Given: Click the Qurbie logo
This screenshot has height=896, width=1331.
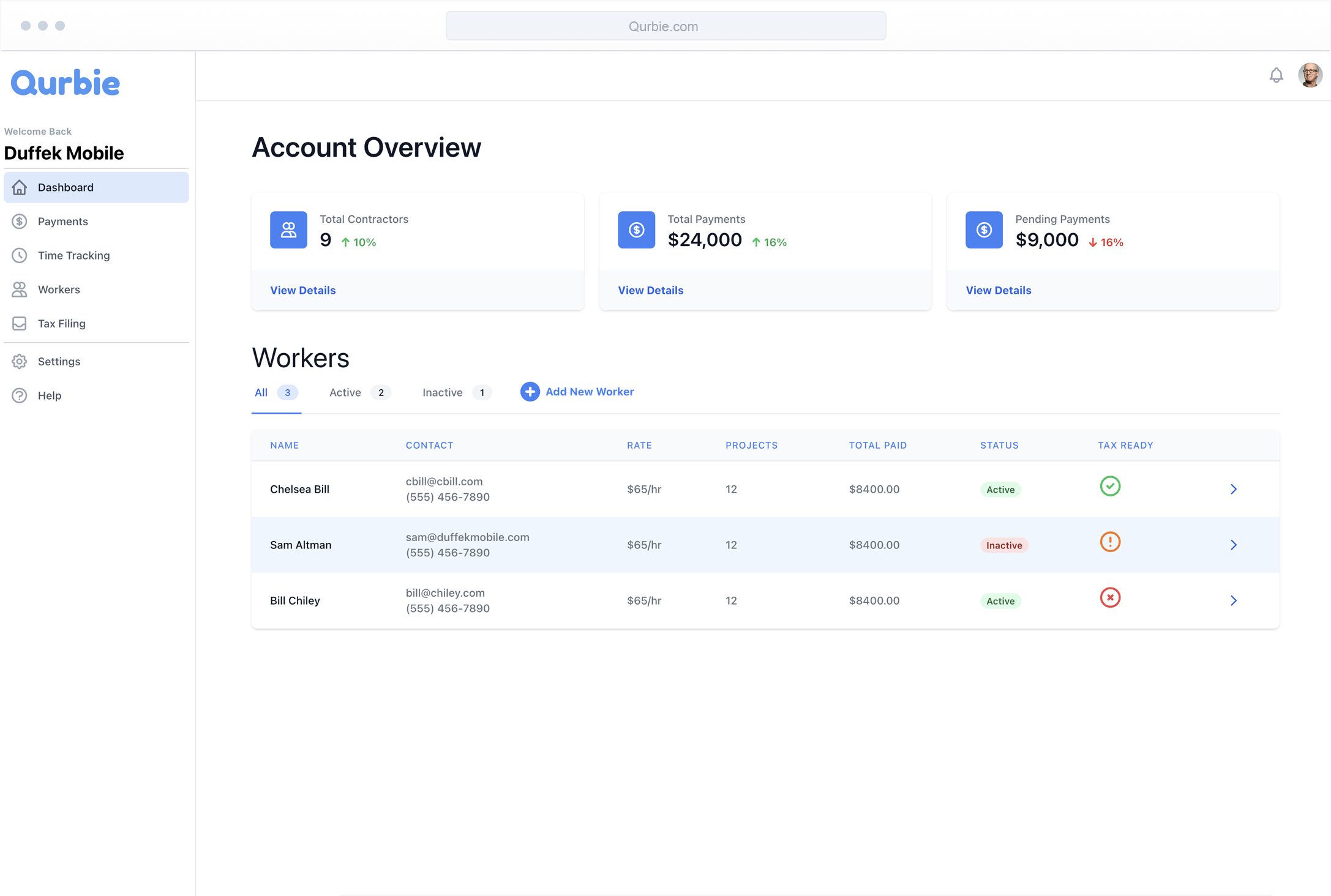Looking at the screenshot, I should coord(65,83).
